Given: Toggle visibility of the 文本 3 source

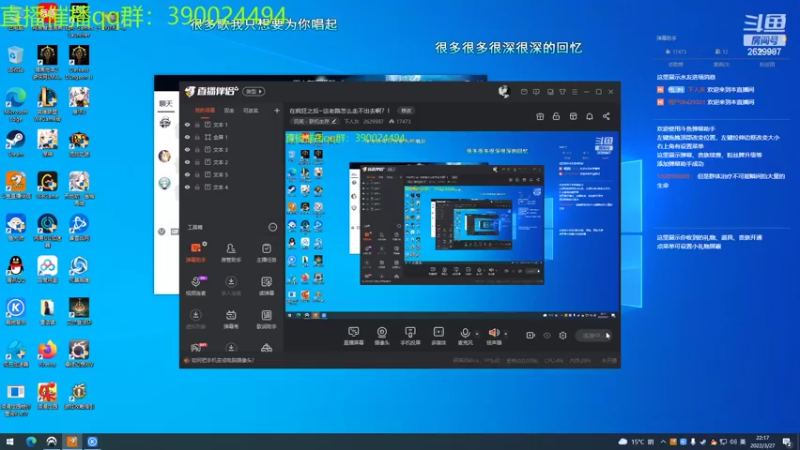Looking at the screenshot, I should 187,149.
